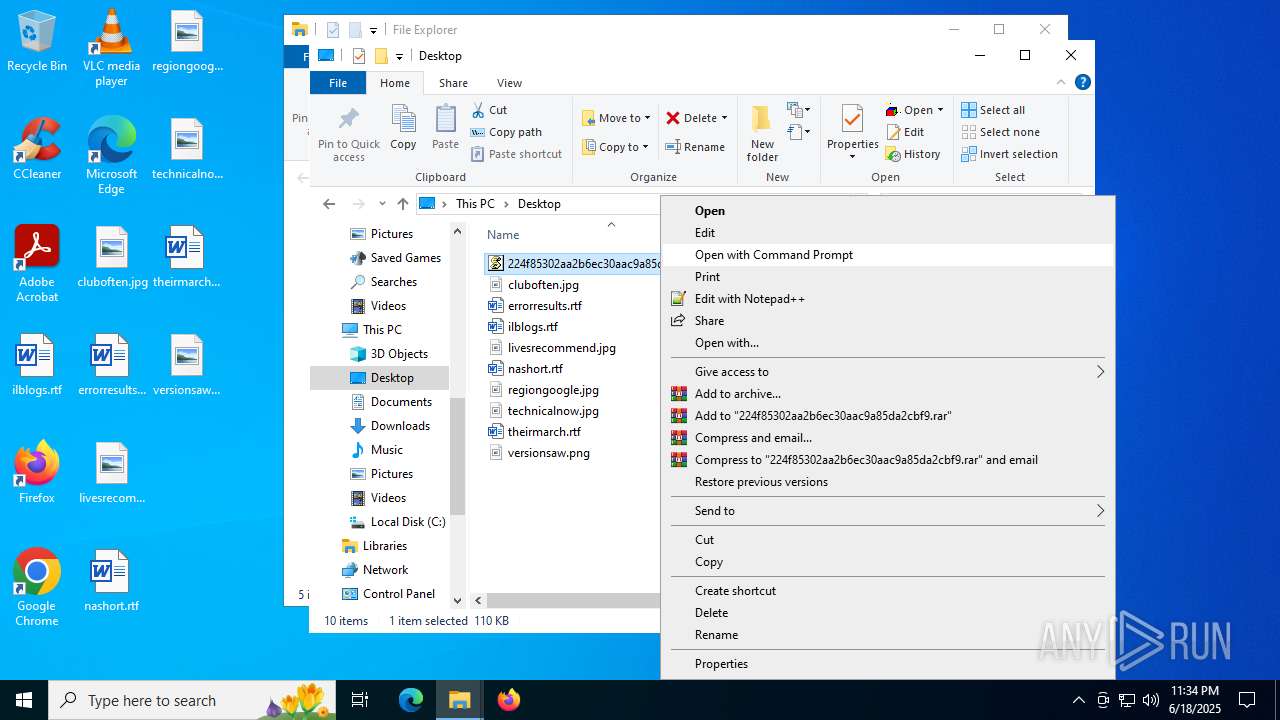Open the recent locations dropdown arrow

point(382,204)
